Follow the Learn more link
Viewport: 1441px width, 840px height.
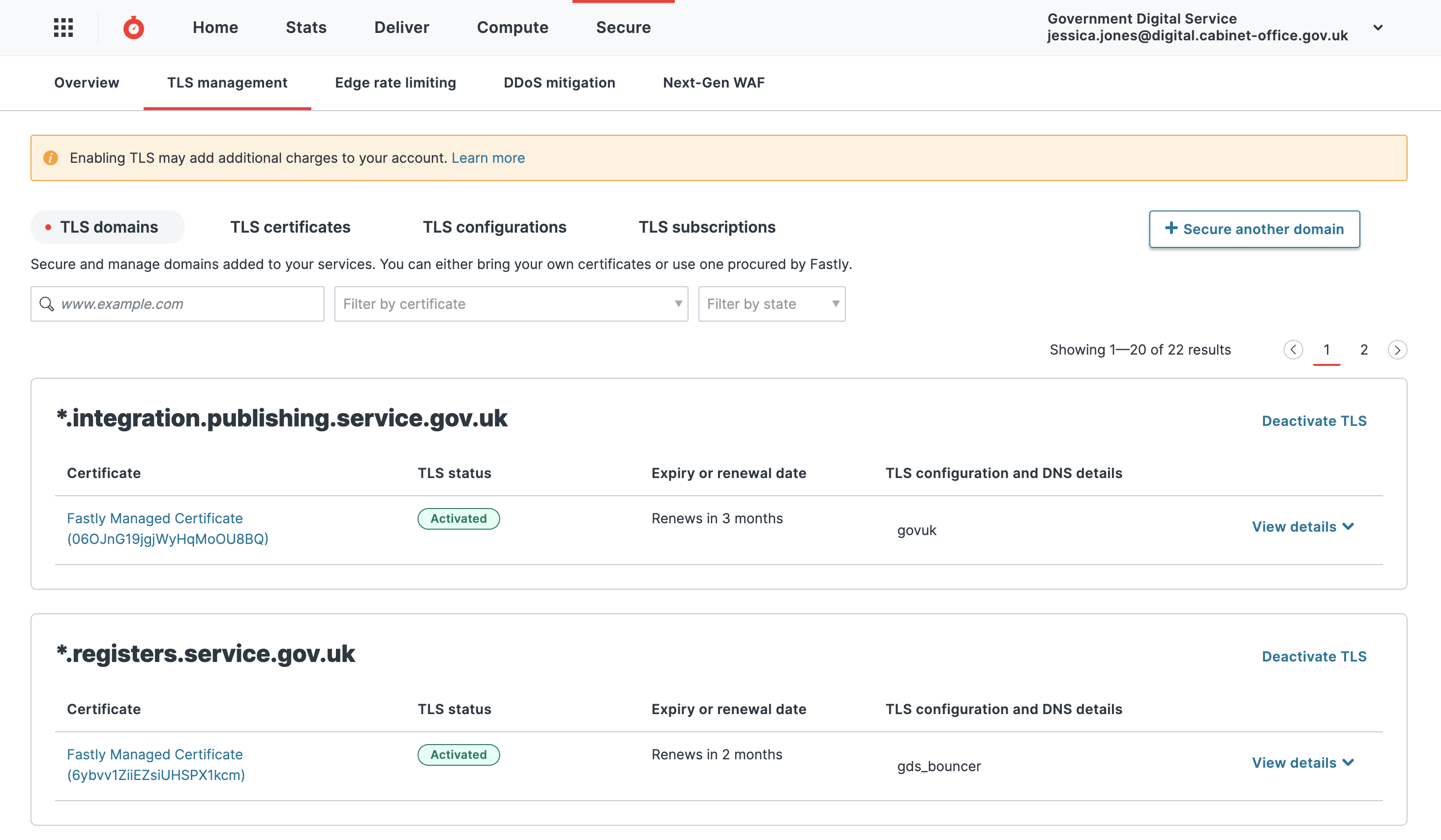(x=488, y=158)
